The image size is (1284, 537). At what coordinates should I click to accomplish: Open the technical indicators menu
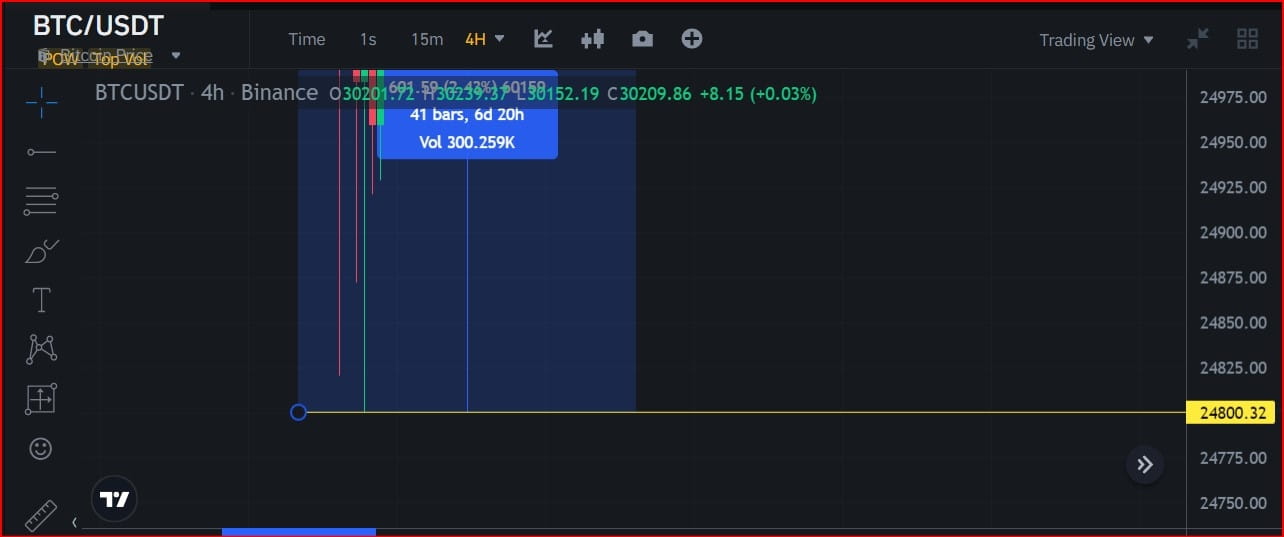543,39
